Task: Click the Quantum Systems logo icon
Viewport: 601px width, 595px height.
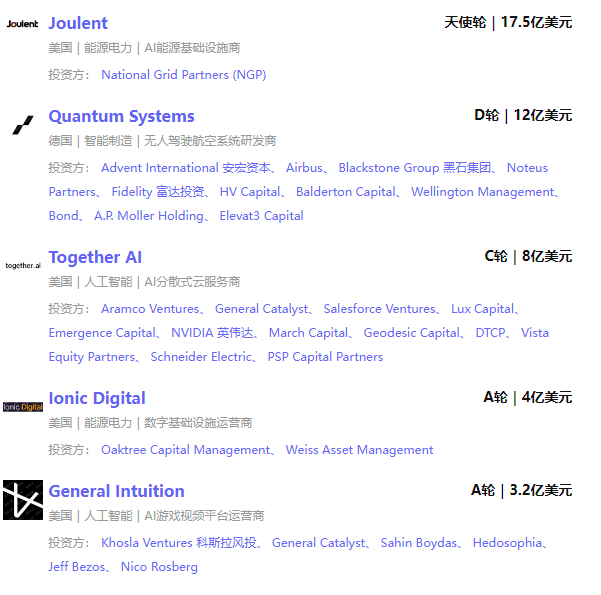Action: pyautogui.click(x=23, y=125)
